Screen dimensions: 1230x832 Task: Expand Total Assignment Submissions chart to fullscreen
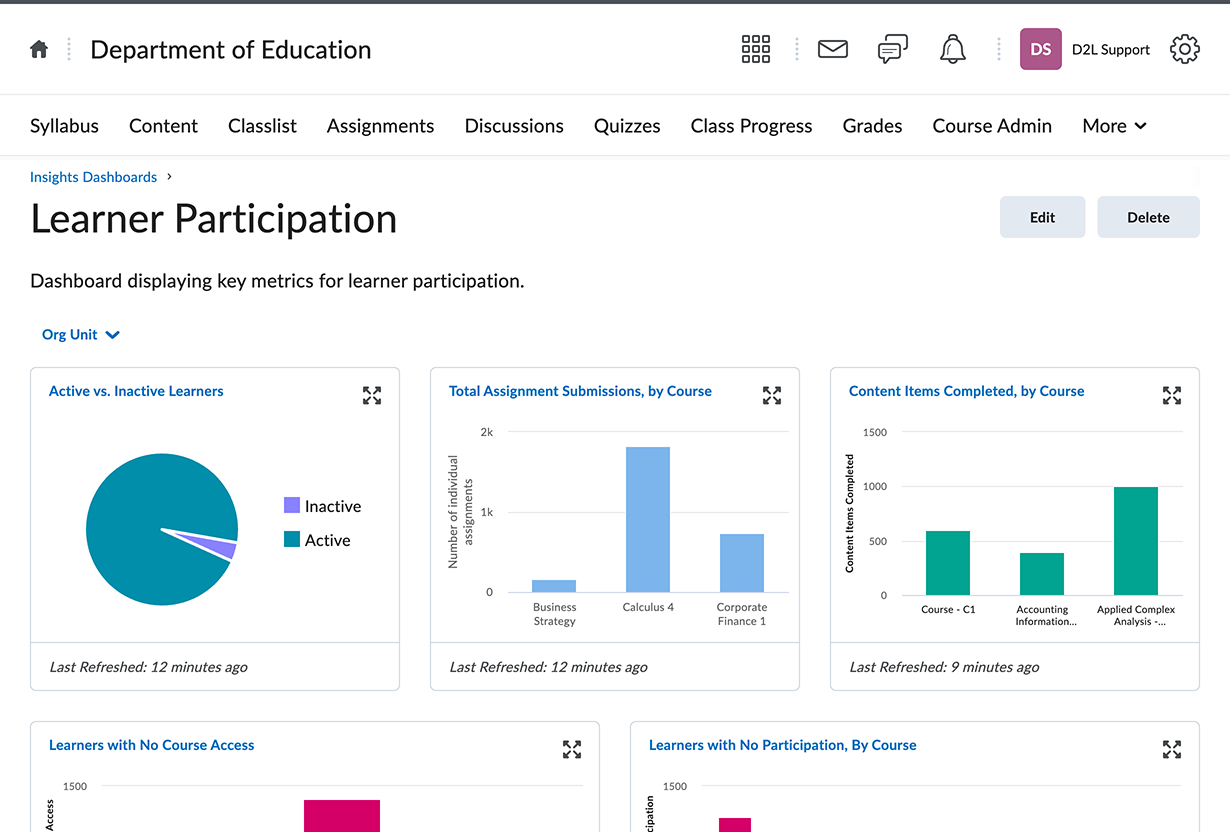pyautogui.click(x=772, y=395)
